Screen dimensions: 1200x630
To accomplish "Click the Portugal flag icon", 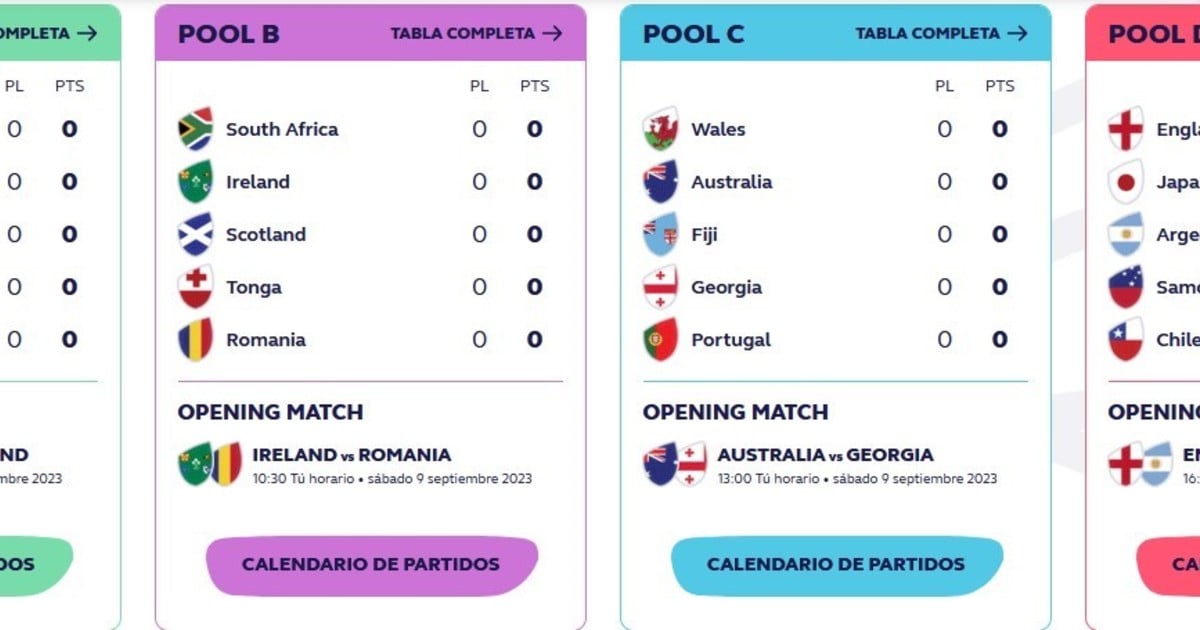I will 660,340.
